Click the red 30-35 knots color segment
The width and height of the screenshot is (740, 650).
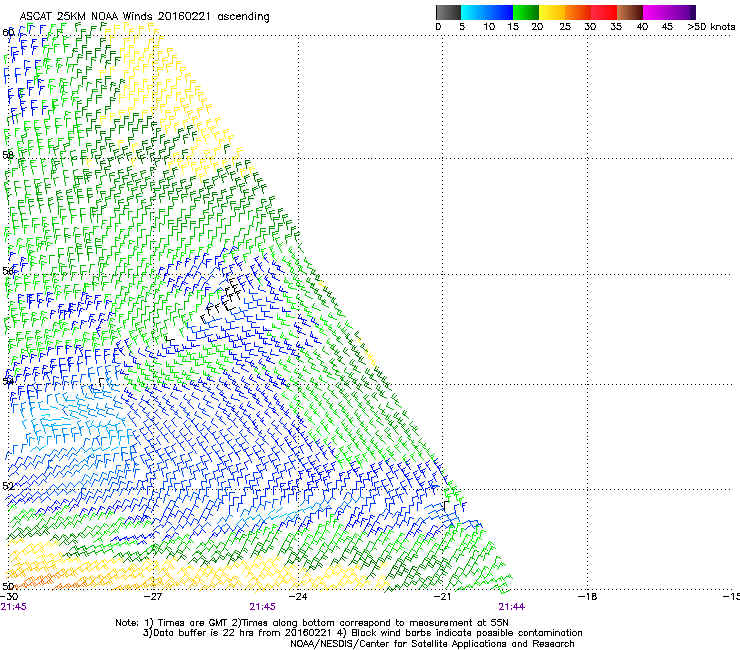[604, 12]
